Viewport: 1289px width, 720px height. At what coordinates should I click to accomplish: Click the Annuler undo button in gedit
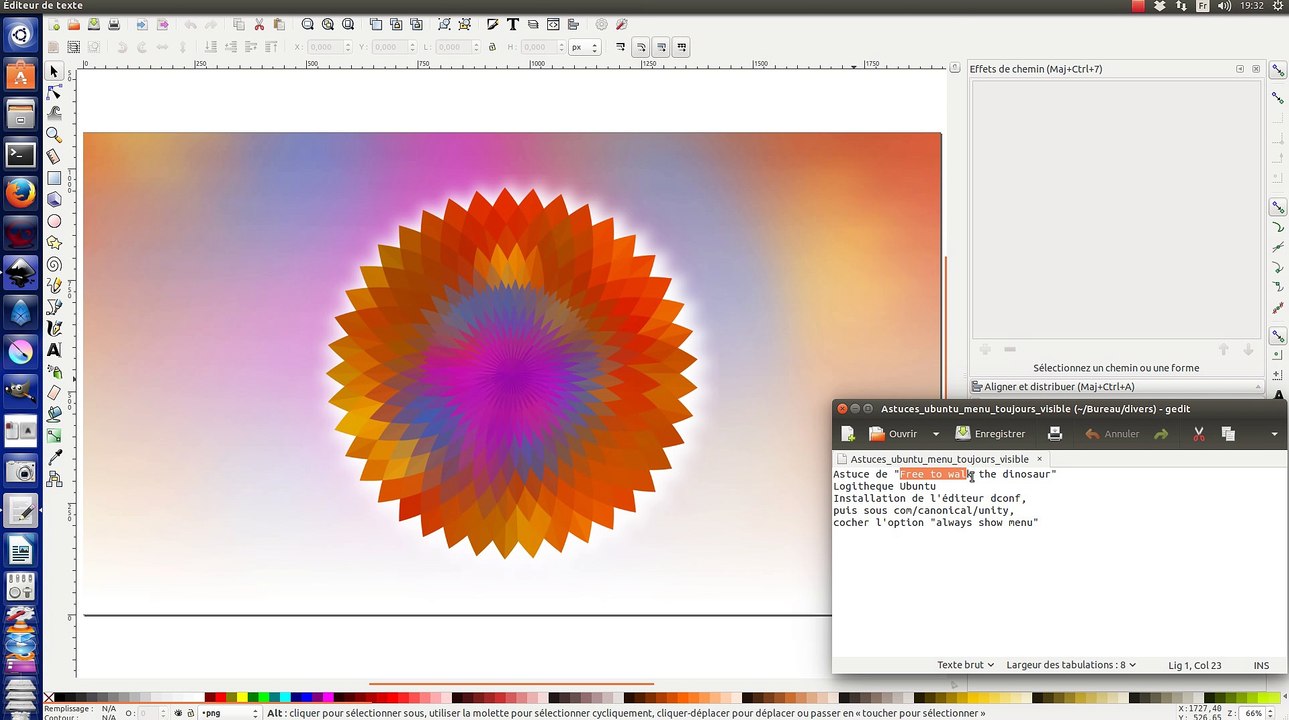coord(1112,434)
